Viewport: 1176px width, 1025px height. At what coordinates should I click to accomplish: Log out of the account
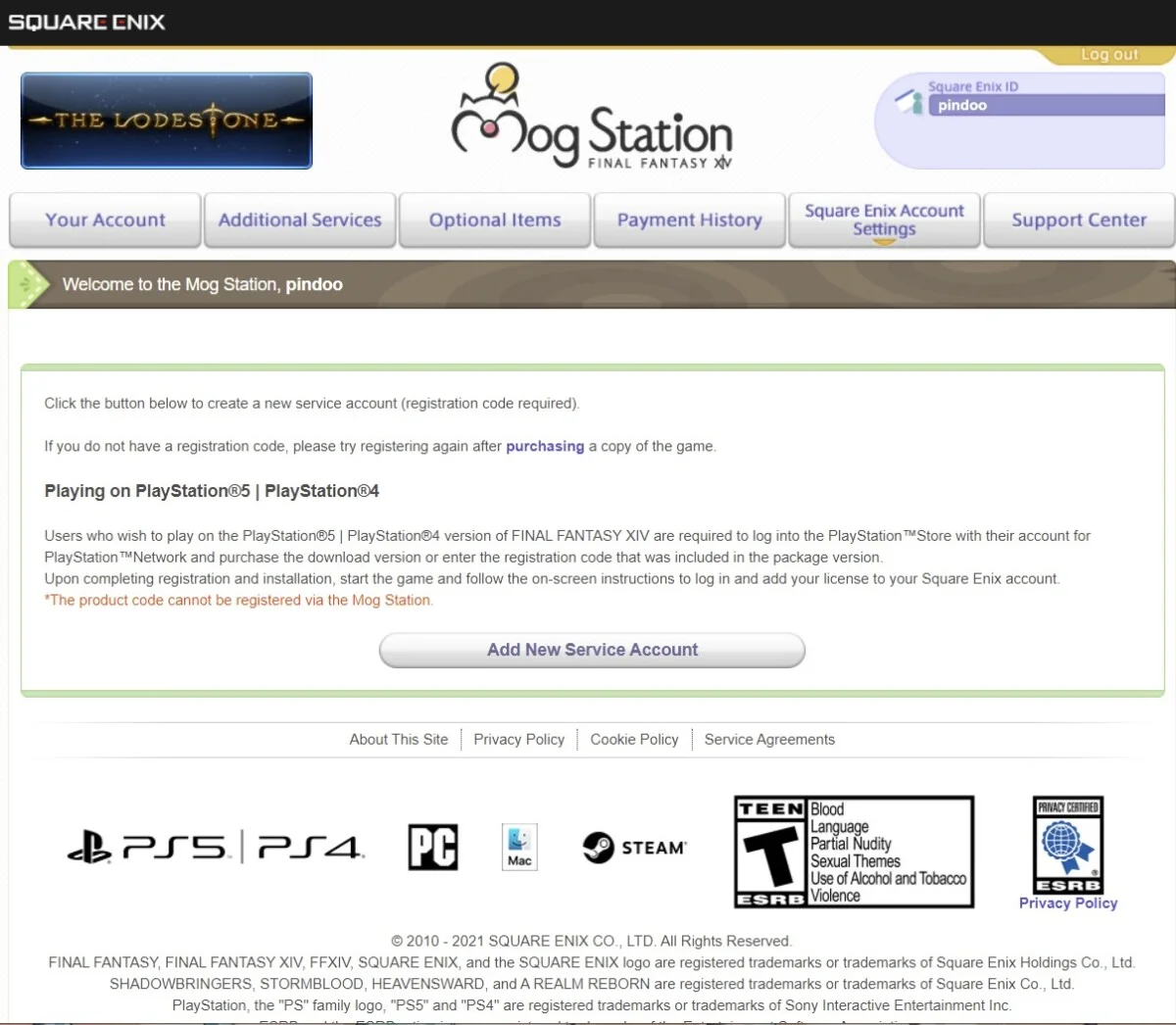1109,55
